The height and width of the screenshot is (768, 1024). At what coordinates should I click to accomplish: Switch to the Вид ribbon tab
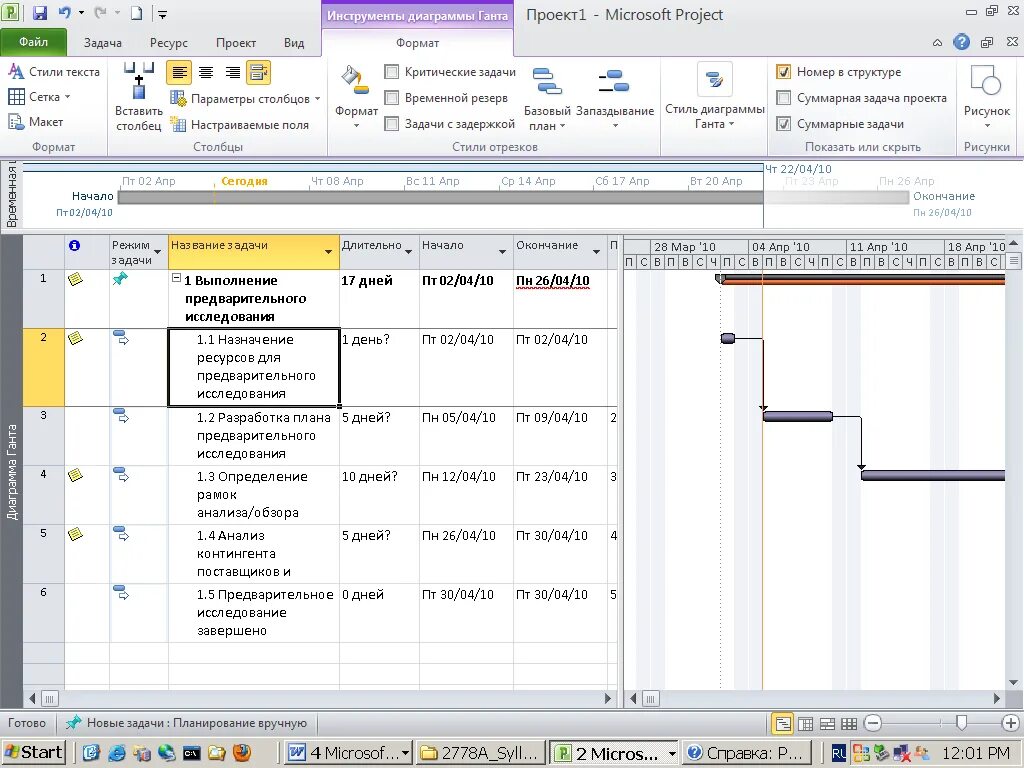click(x=294, y=43)
